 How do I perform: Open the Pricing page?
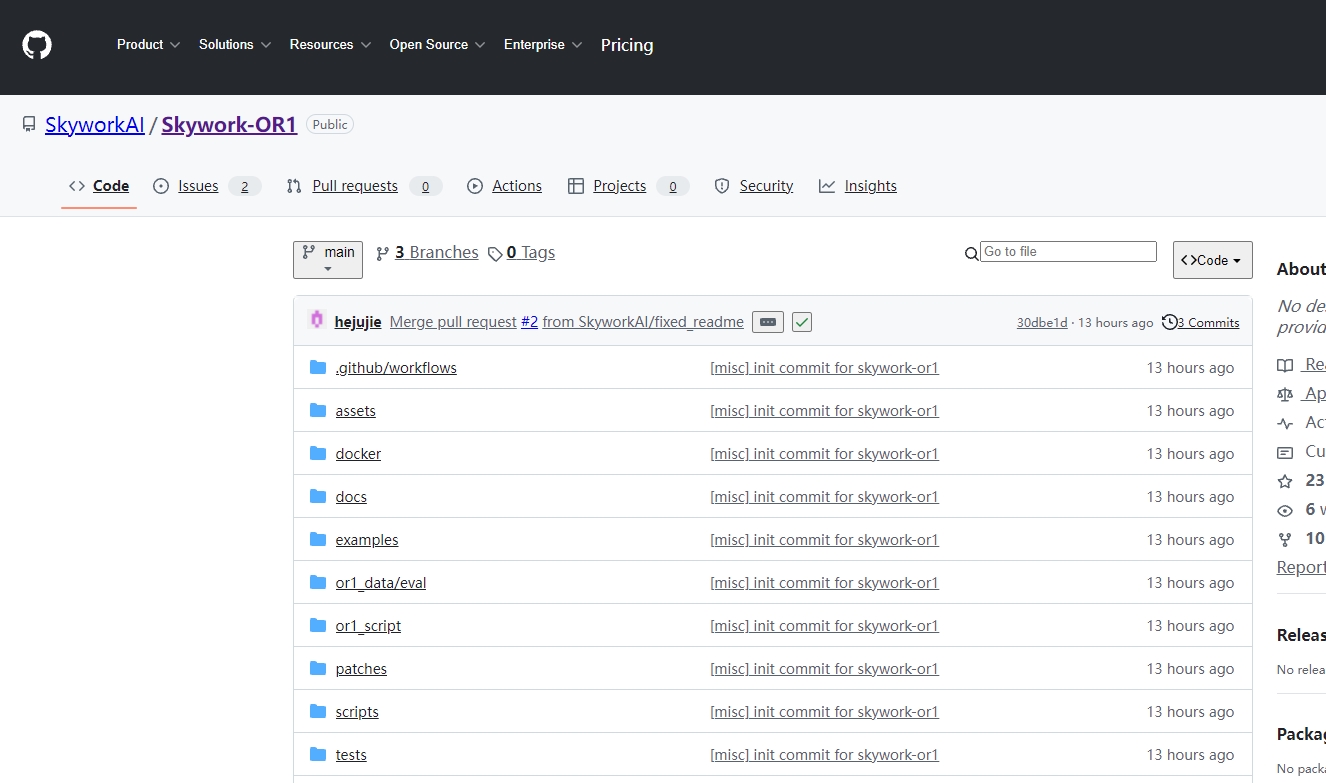[627, 45]
